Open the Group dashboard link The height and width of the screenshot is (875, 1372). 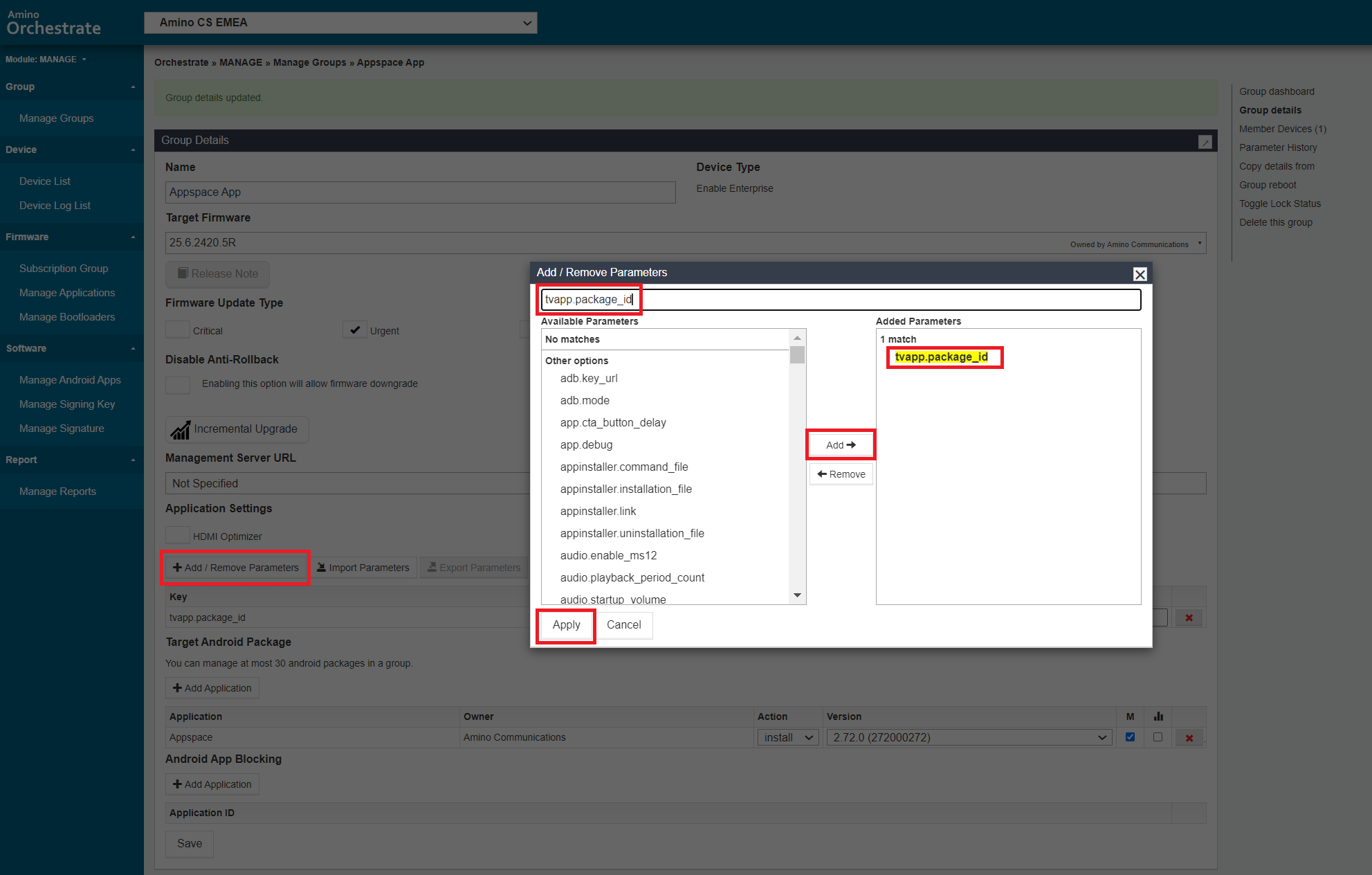1277,91
